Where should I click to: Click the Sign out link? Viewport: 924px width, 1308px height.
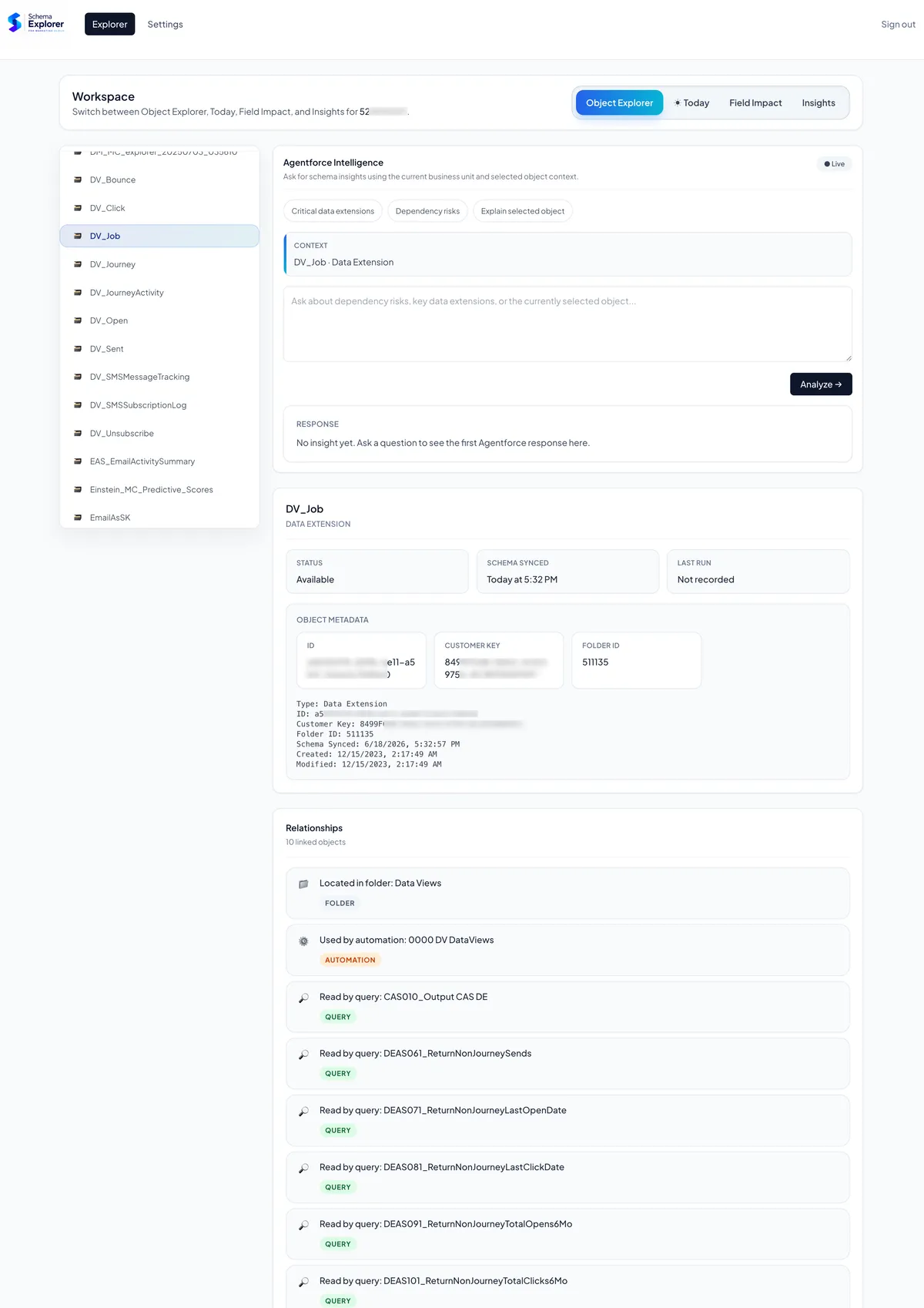[x=898, y=25]
